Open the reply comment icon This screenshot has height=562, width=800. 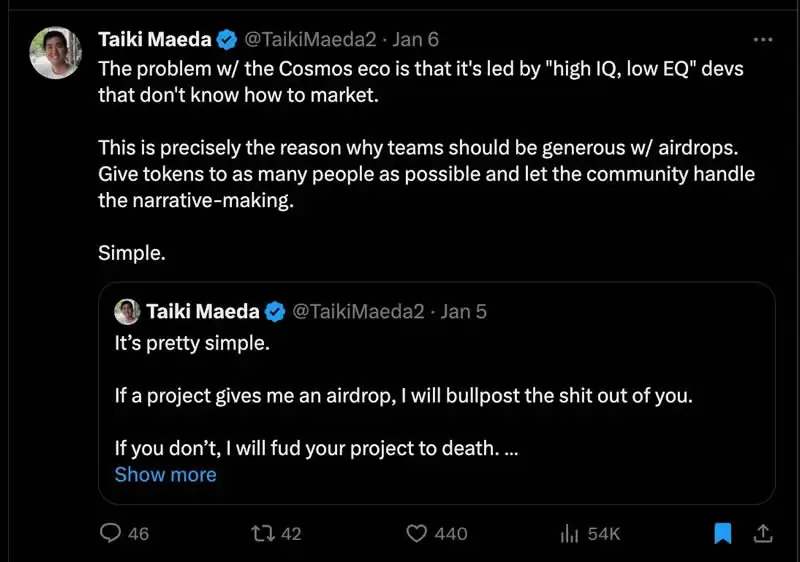click(x=110, y=533)
